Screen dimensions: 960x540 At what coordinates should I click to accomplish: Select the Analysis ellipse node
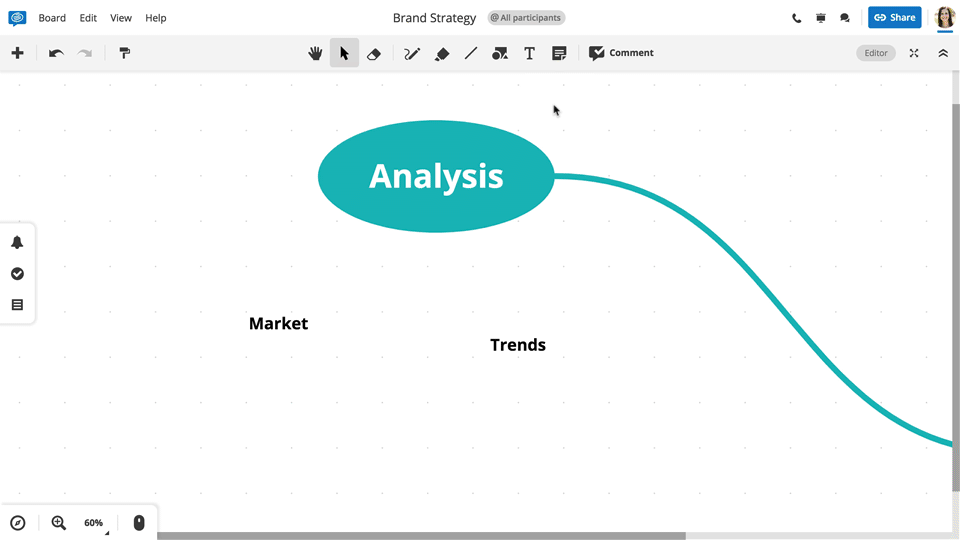pyautogui.click(x=436, y=176)
